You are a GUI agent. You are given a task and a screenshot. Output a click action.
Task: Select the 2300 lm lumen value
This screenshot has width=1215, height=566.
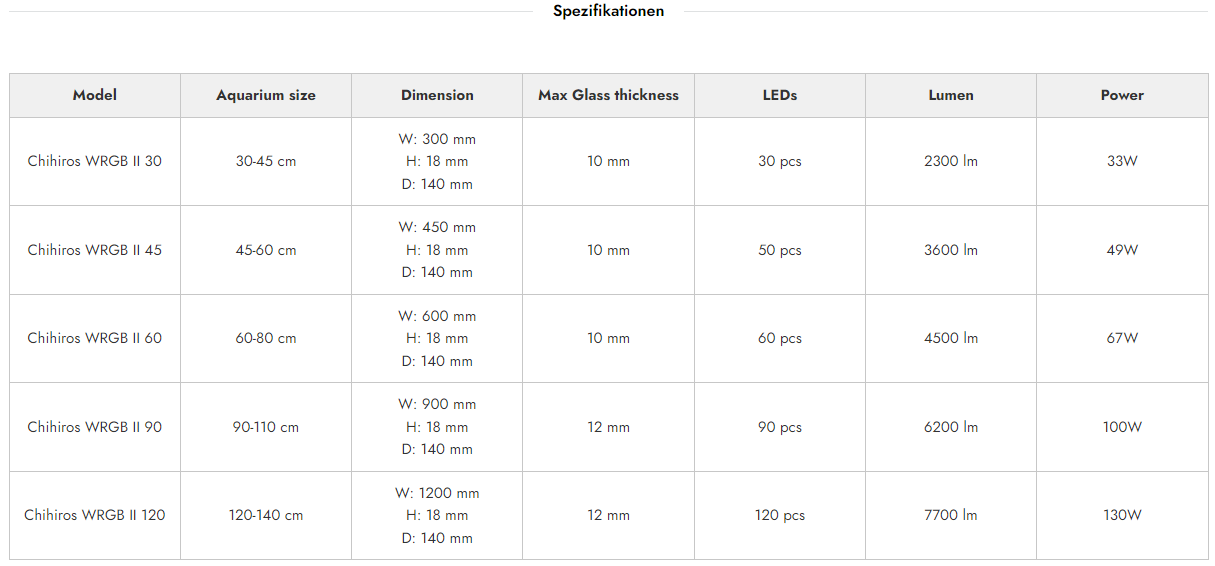click(951, 161)
